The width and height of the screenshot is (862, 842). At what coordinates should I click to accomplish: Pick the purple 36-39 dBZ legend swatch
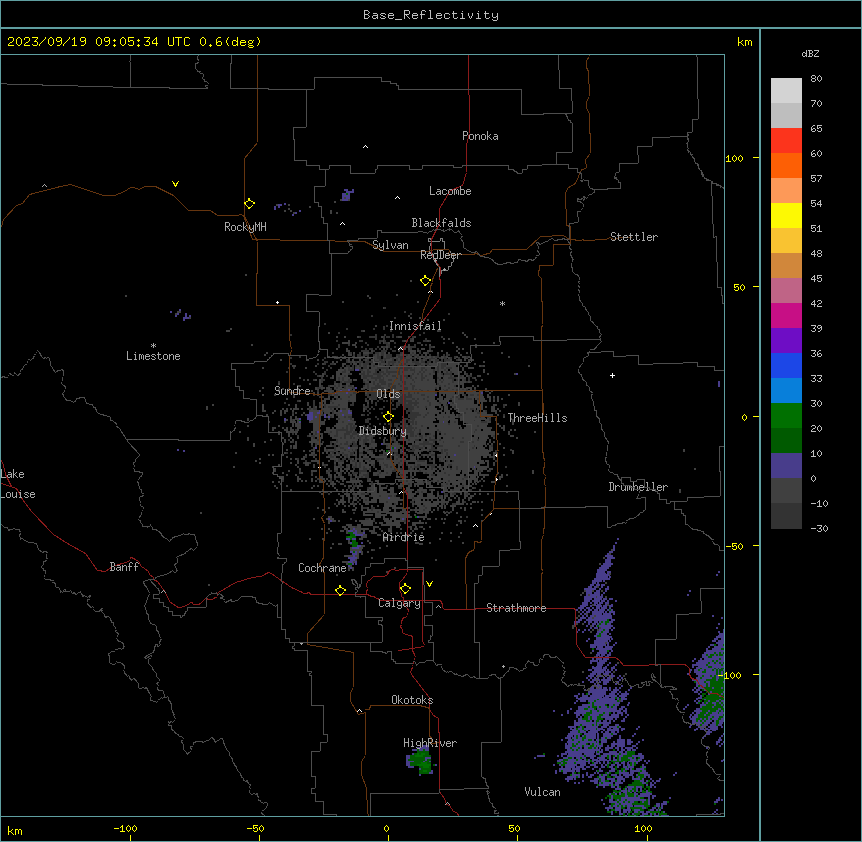point(786,341)
